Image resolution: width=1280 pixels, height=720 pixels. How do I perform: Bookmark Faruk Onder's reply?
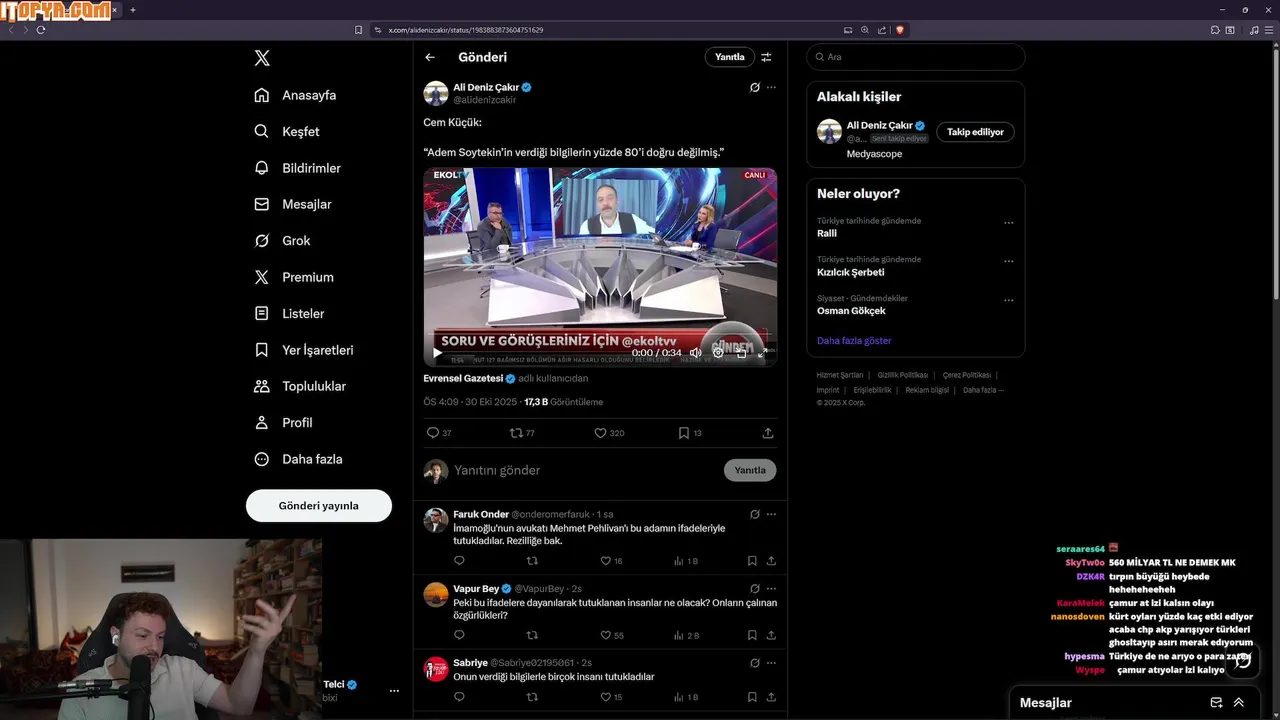(752, 561)
